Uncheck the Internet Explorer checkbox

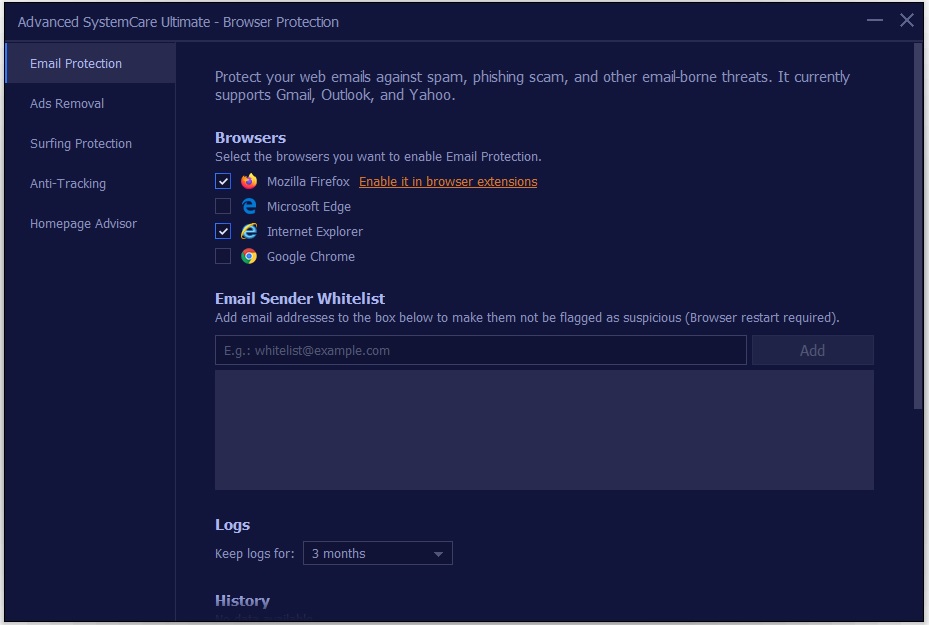point(223,231)
